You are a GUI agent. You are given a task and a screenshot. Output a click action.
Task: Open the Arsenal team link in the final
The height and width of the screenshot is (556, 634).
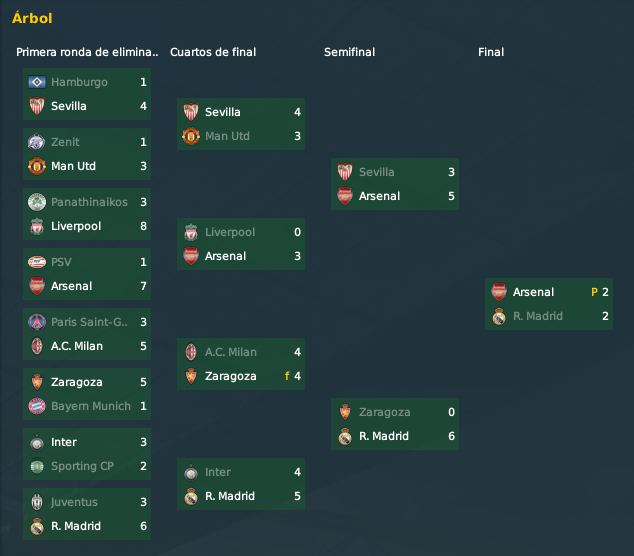point(533,292)
